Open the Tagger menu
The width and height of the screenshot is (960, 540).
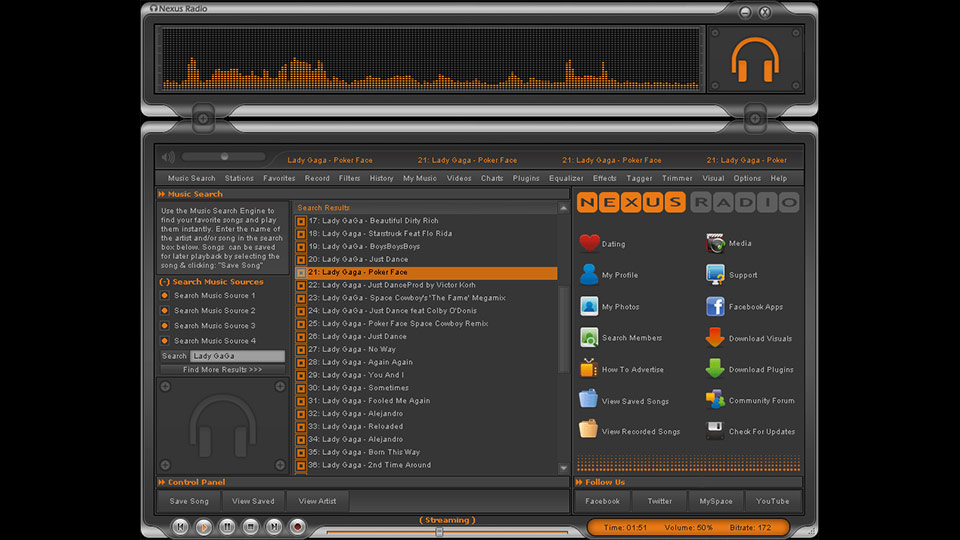[x=639, y=178]
